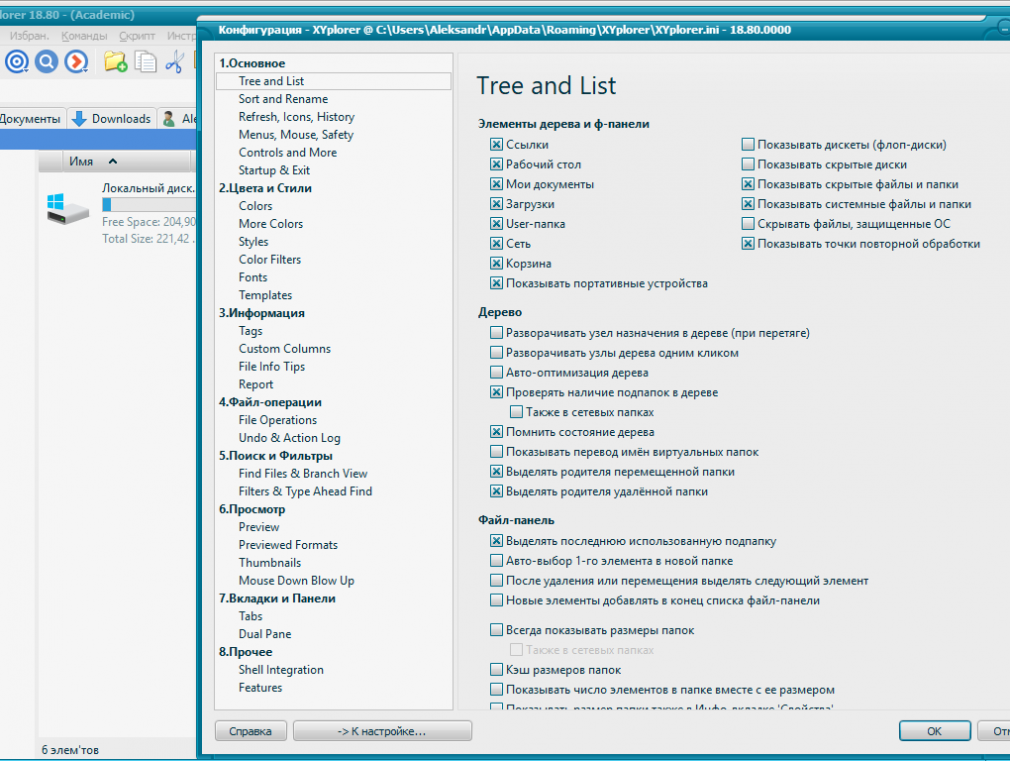
Task: Toggle Помнить состояние дерева
Action: (496, 432)
